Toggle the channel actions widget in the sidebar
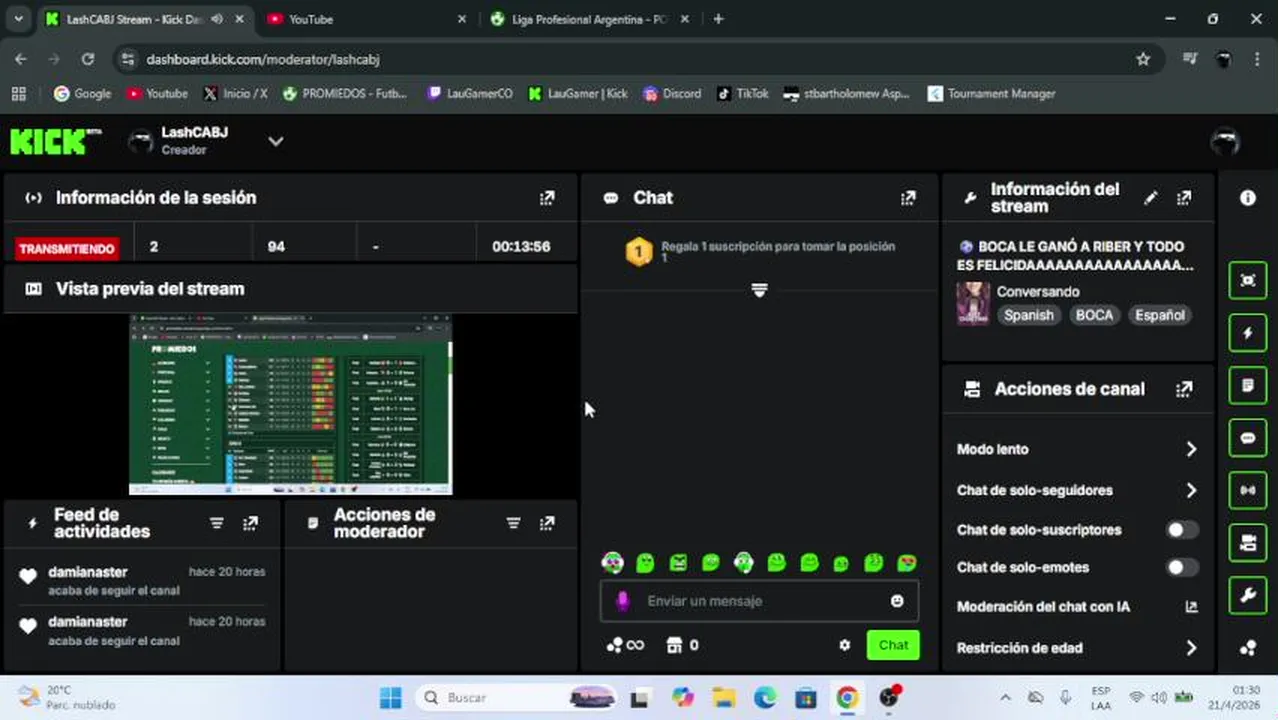 click(1248, 543)
